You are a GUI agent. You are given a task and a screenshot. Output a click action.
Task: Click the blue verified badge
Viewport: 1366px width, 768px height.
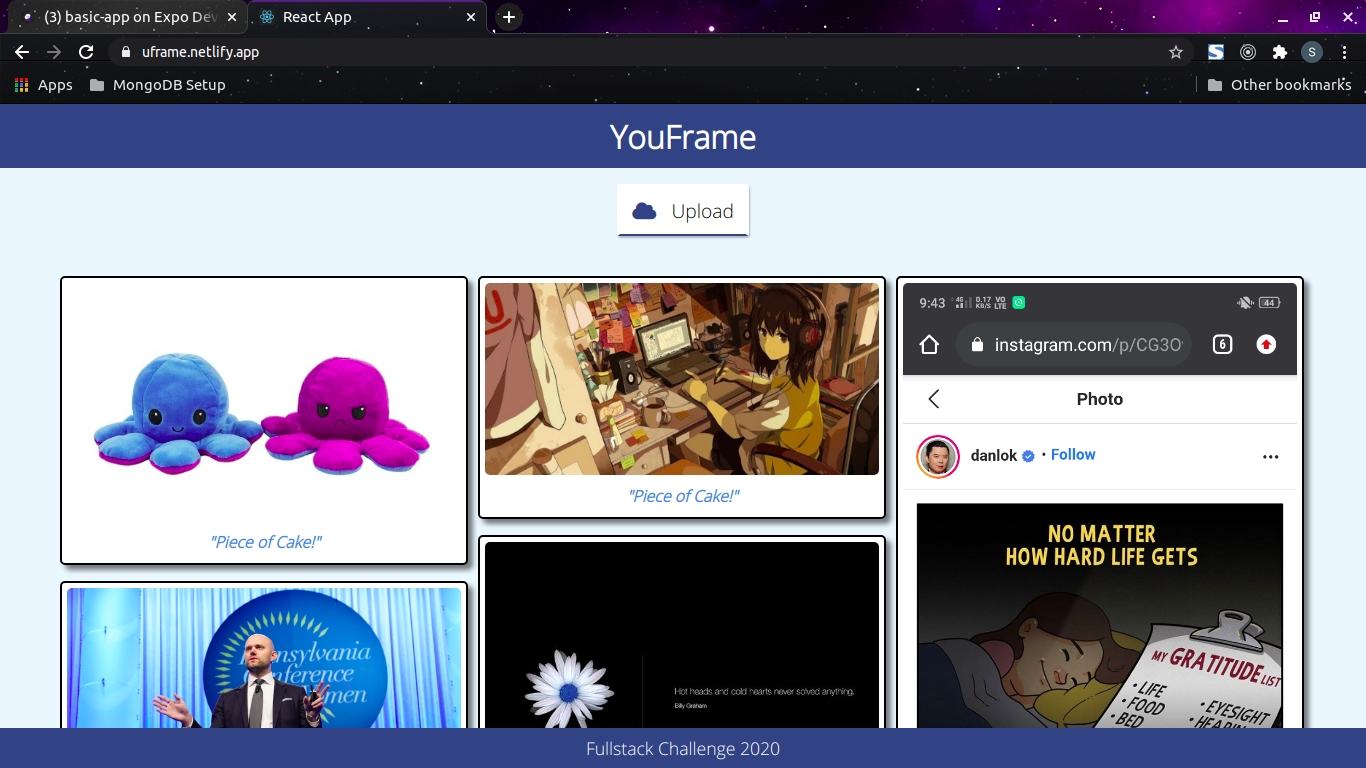(x=1028, y=456)
